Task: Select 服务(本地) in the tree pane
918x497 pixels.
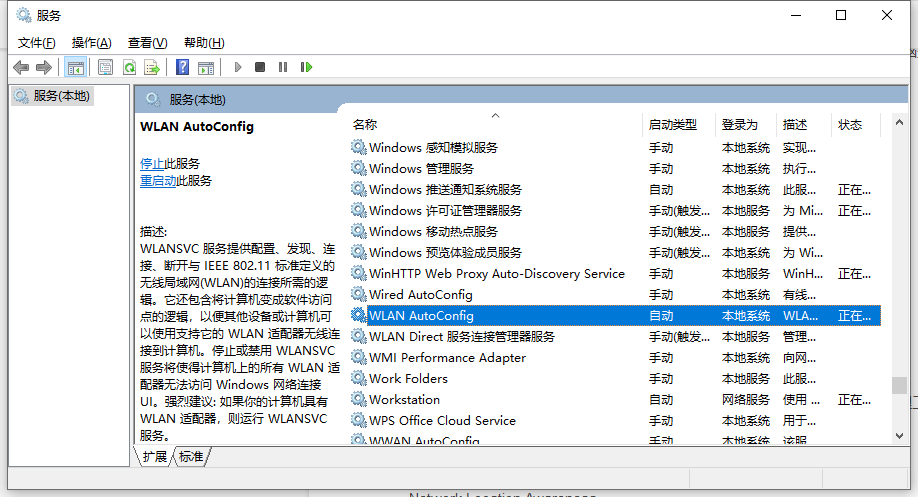Action: [53, 96]
